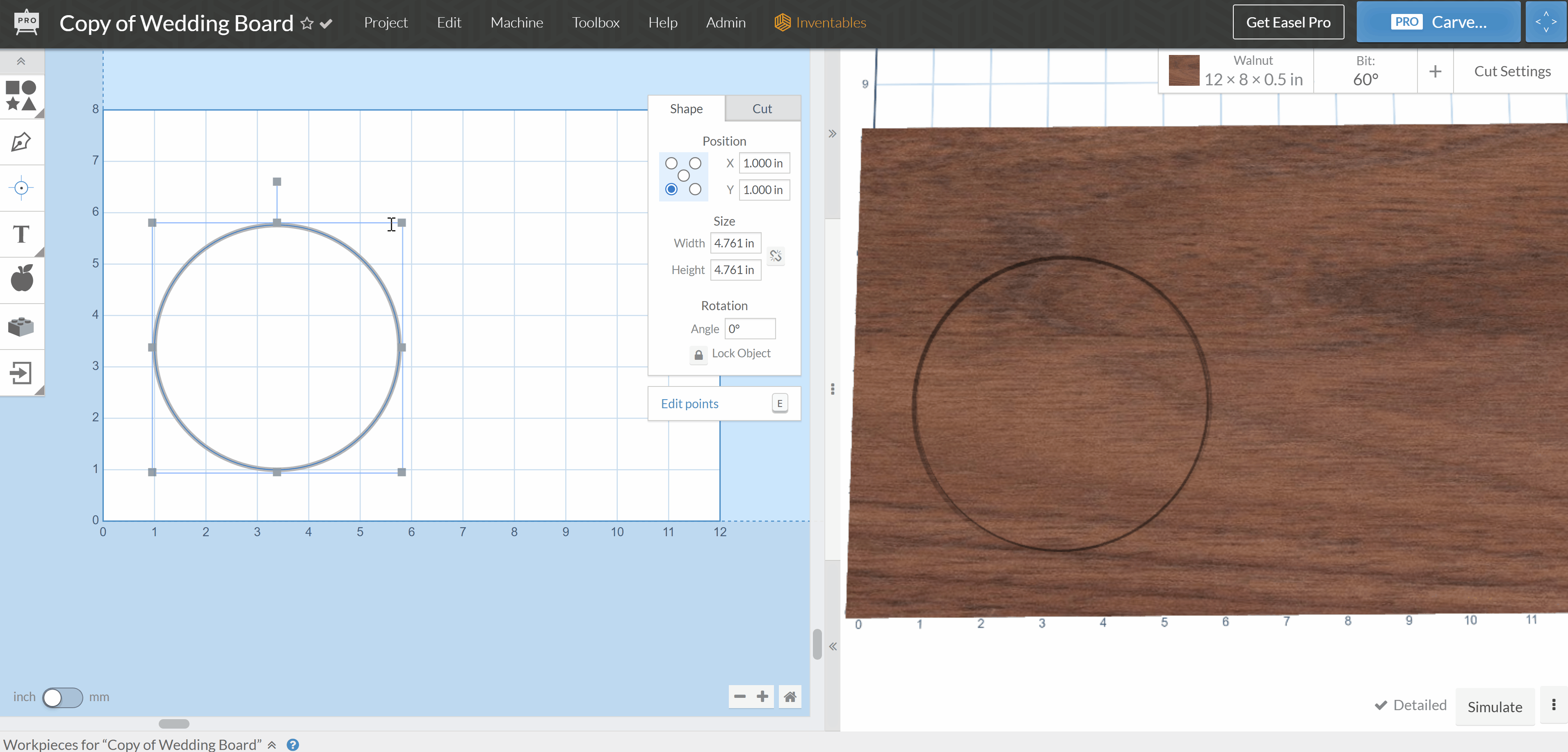
Task: Select the Text tool
Action: tap(21, 234)
